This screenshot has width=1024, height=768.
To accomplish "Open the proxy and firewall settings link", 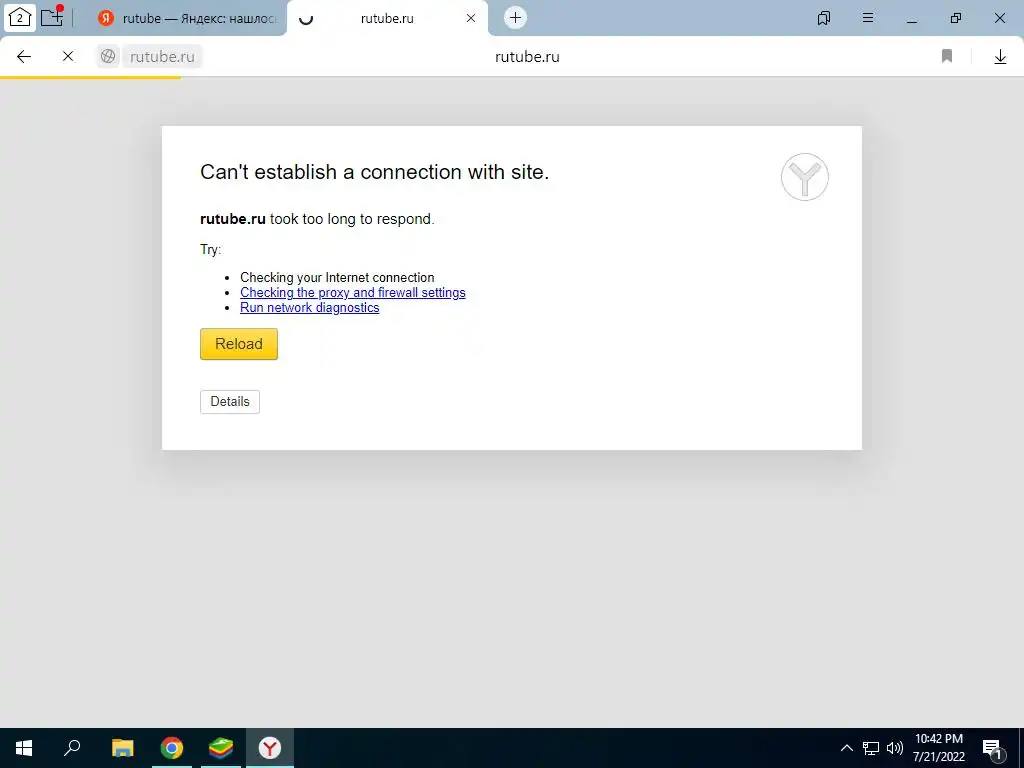I will 353,293.
